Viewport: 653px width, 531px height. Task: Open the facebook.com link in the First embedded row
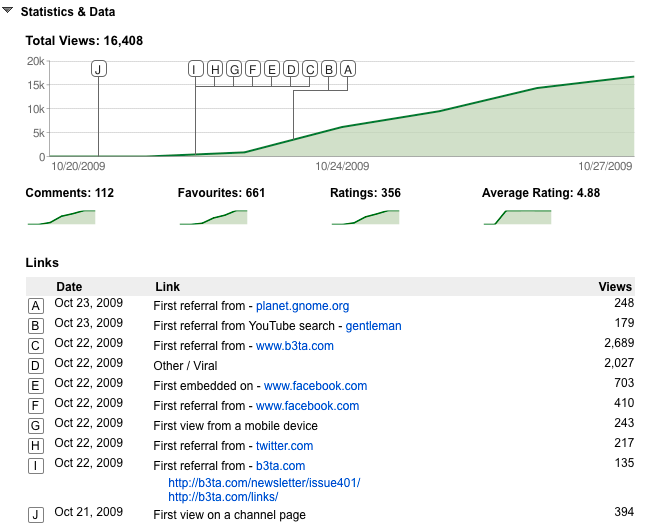(x=316, y=386)
